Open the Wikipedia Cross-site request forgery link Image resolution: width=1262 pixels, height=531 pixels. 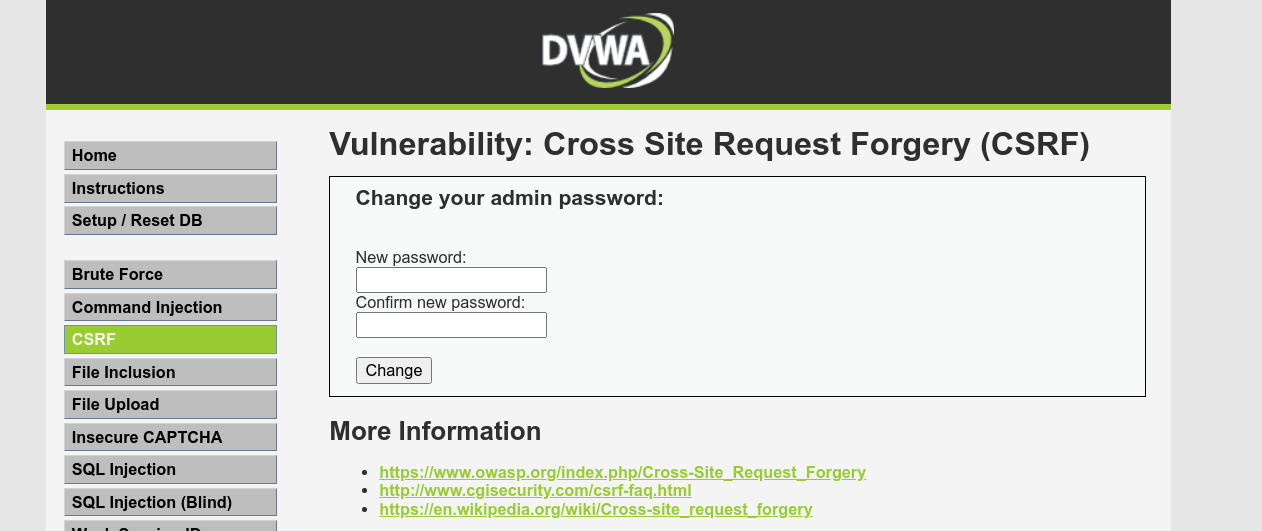pyautogui.click(x=596, y=510)
